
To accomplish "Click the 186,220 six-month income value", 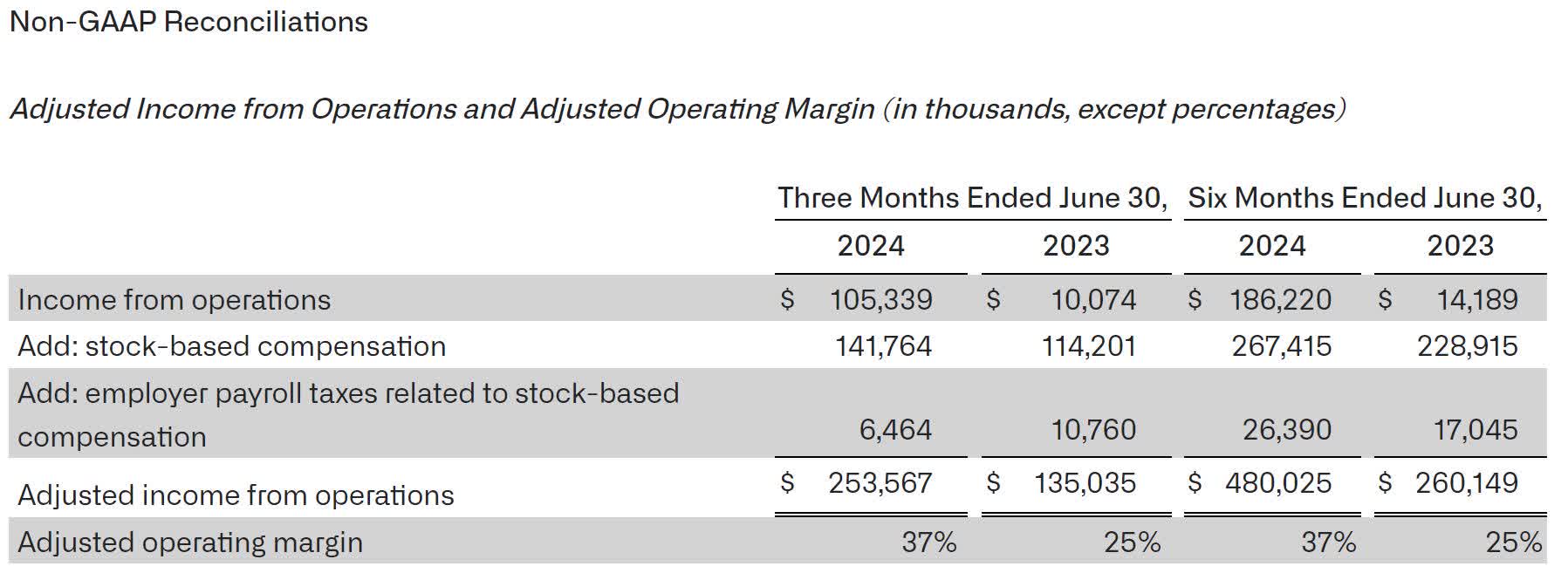I will point(1280,300).
